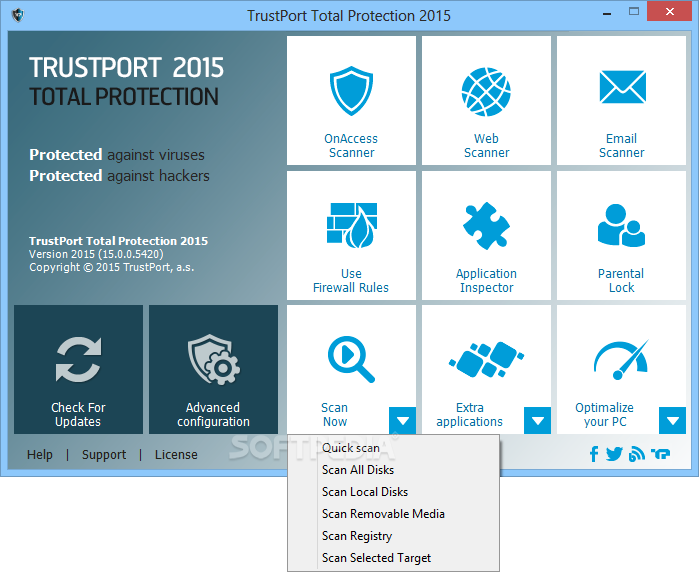
Task: Toggle the Application Inspector puzzle tile
Action: point(486,235)
